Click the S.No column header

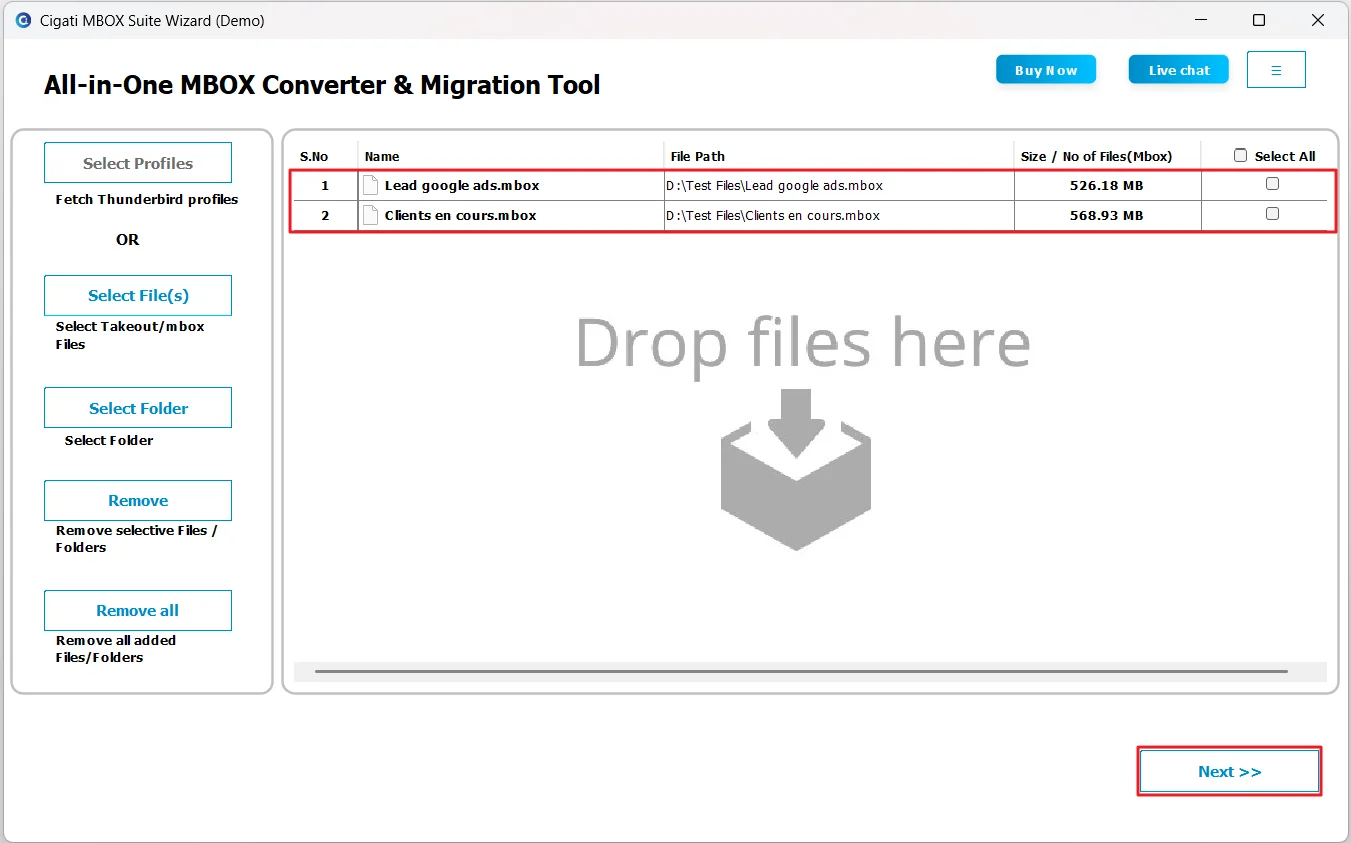[314, 156]
